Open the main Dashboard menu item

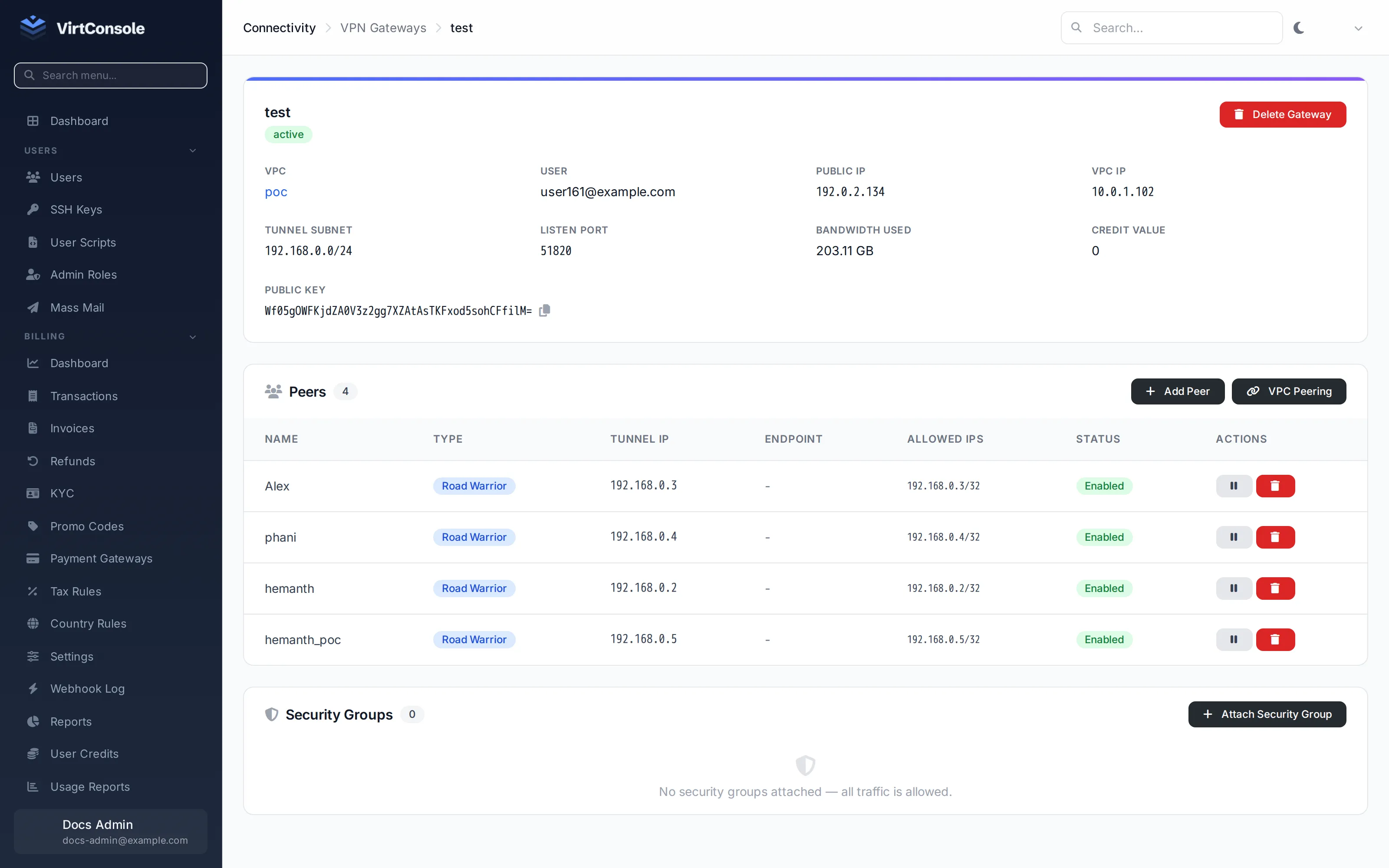coord(111,121)
